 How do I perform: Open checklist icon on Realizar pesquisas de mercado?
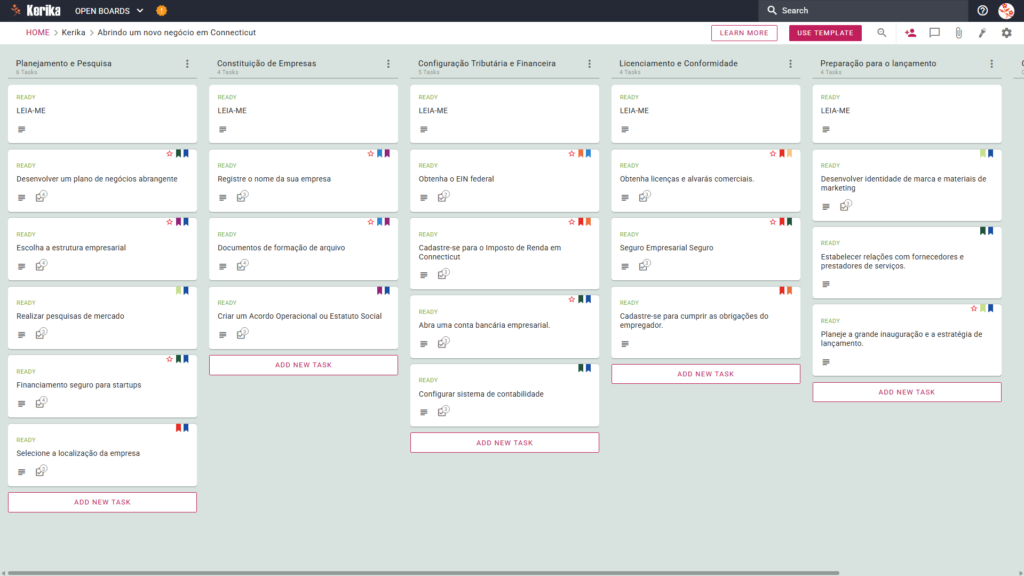(x=41, y=334)
